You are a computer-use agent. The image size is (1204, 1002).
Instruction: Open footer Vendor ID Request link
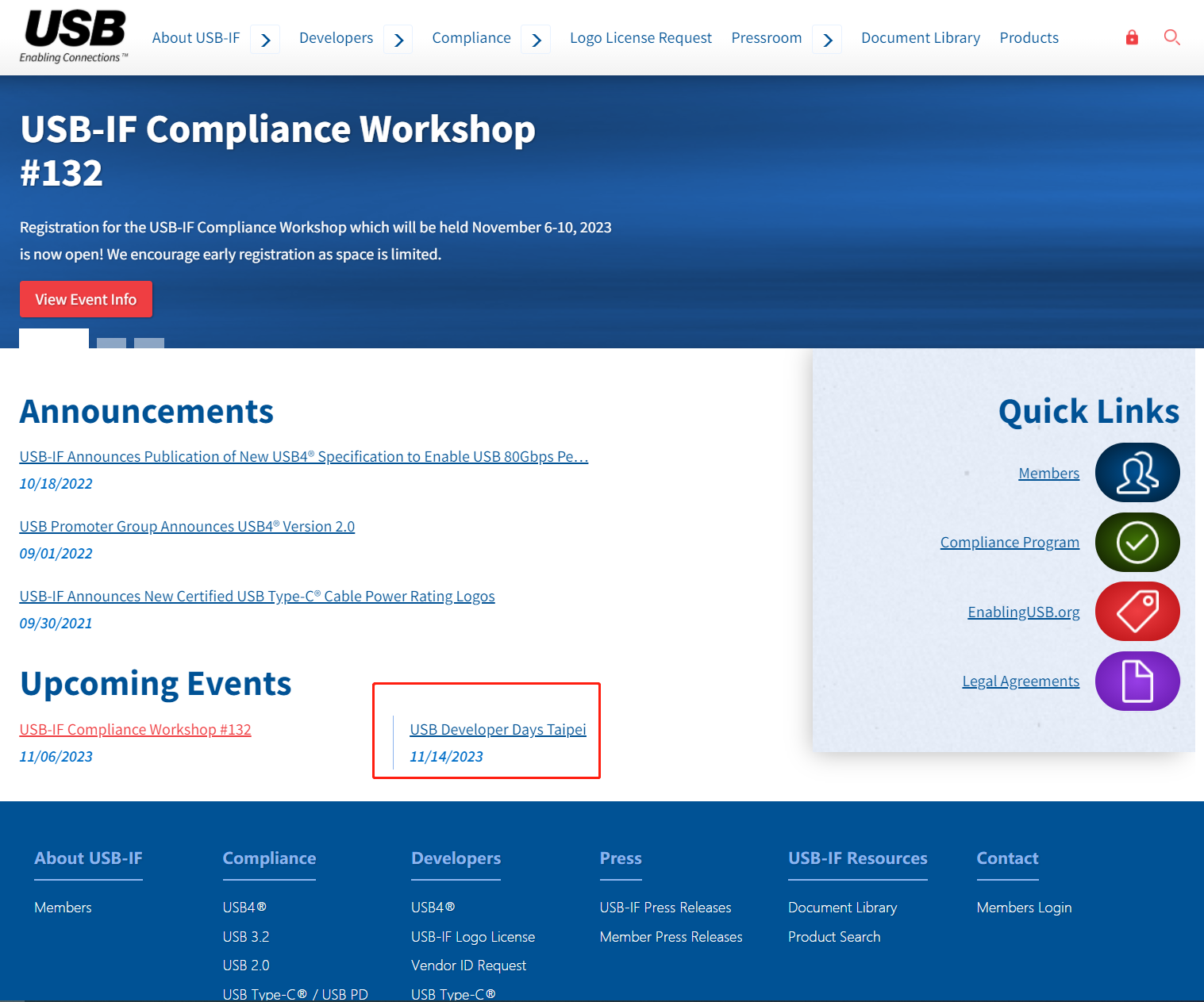coord(469,966)
